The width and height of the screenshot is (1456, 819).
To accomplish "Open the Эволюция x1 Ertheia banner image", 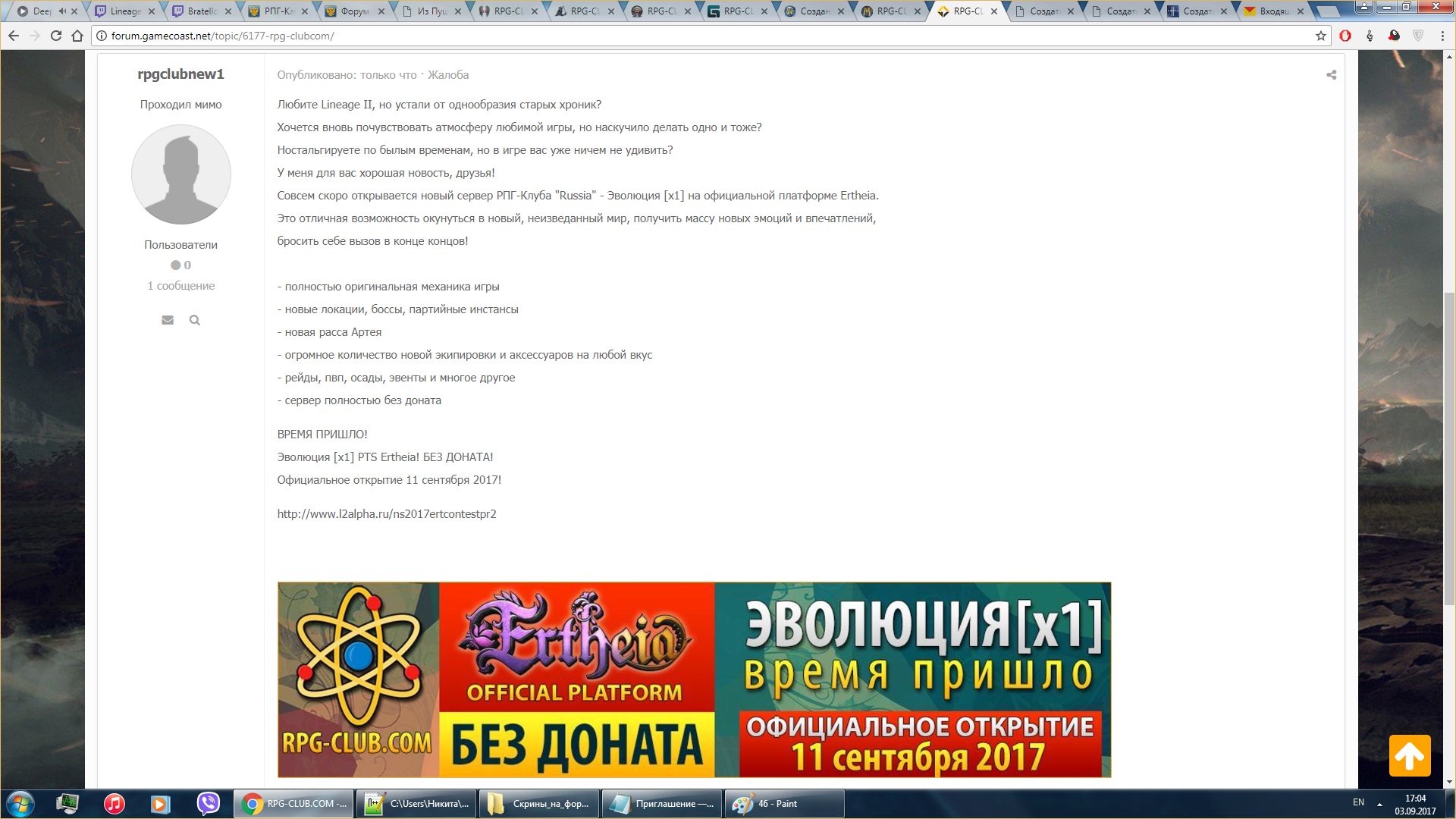I will point(694,679).
